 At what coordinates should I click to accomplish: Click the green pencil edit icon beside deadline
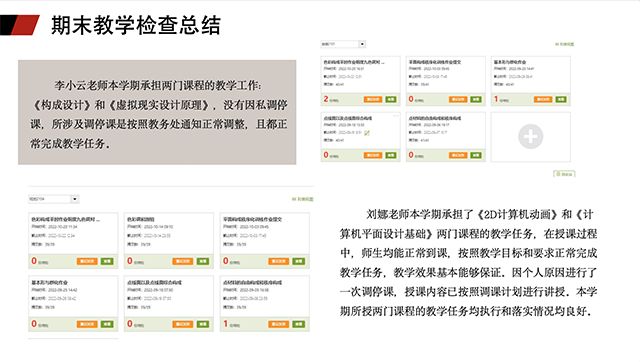pyautogui.click(x=367, y=133)
